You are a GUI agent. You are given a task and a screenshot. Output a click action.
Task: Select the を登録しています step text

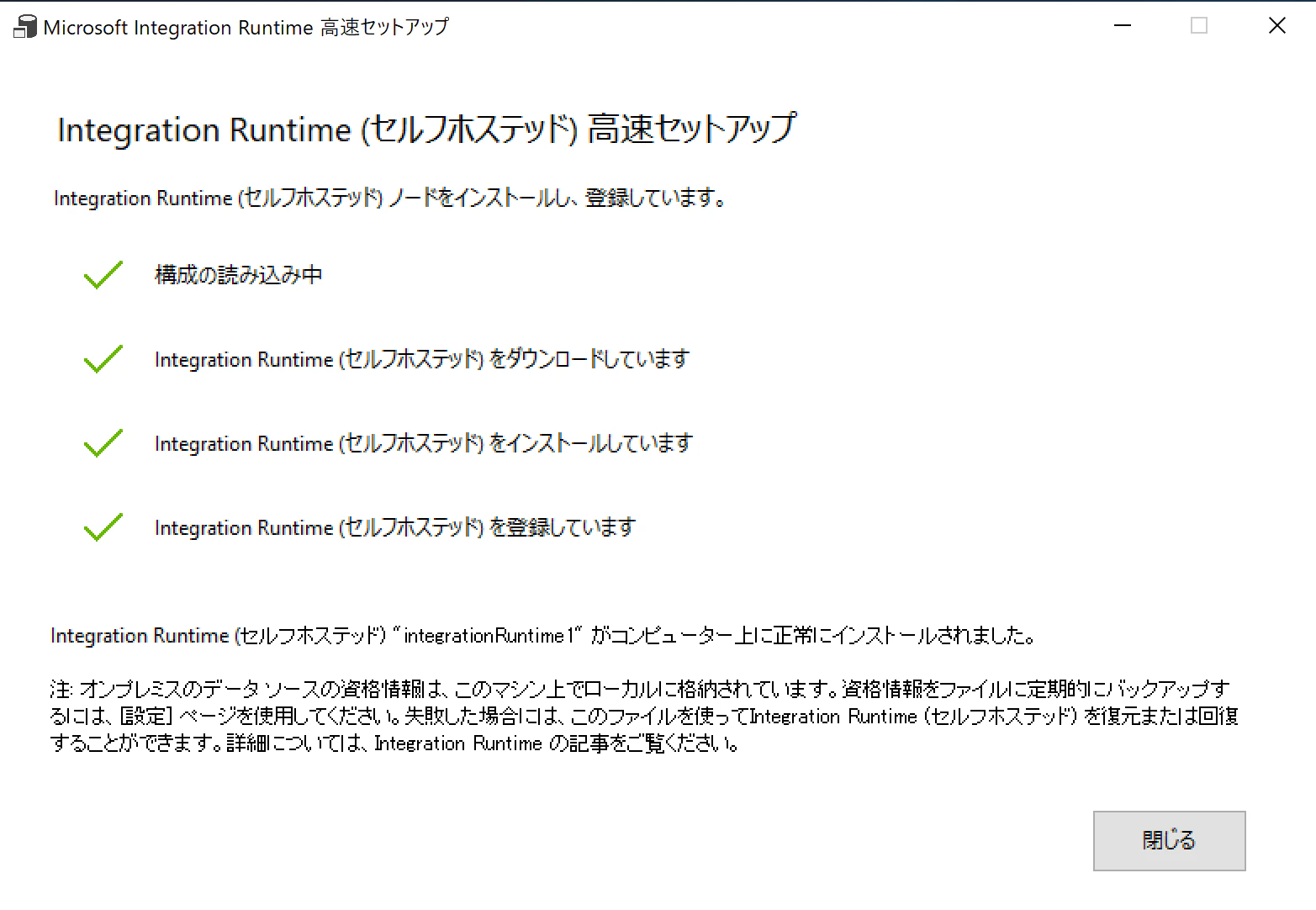(395, 527)
